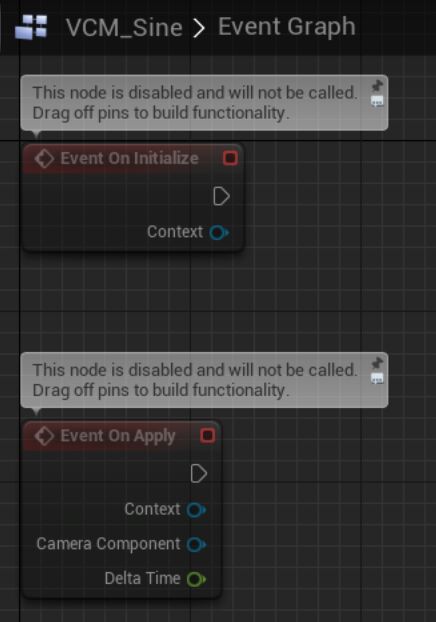Click the Context pin on Event On Initialize
Screen dimensions: 436x622
[219, 232]
